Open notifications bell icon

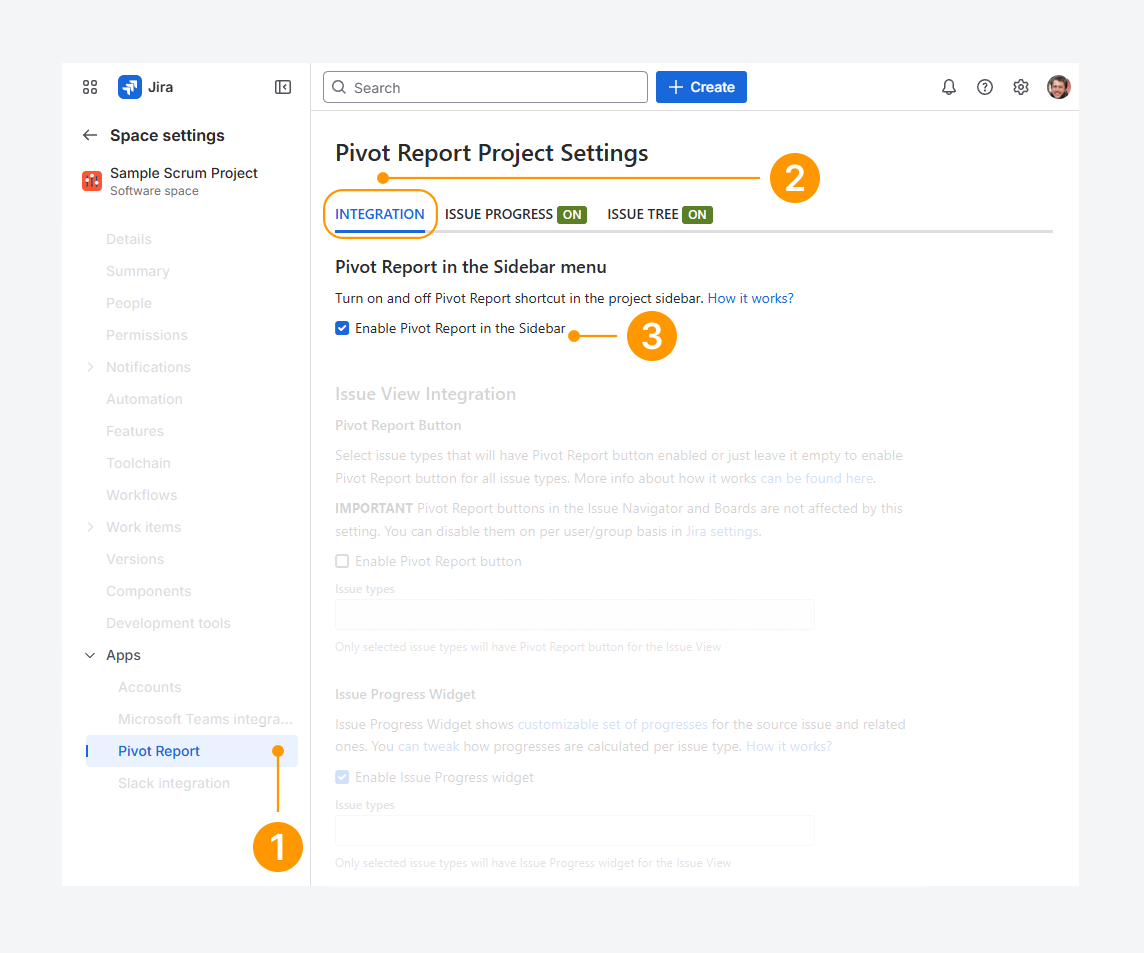[948, 88]
